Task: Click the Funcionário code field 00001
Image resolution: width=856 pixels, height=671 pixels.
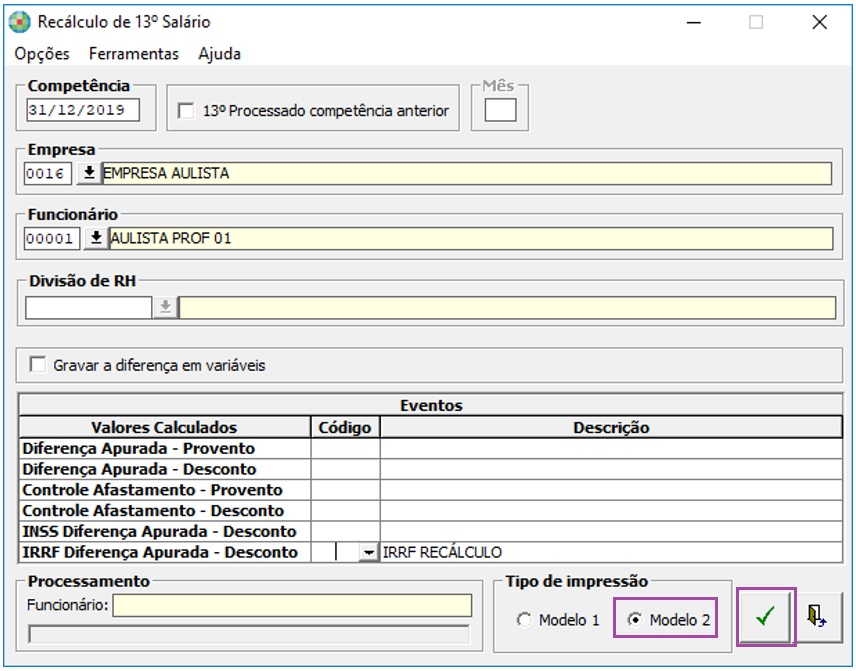Action: [52, 239]
